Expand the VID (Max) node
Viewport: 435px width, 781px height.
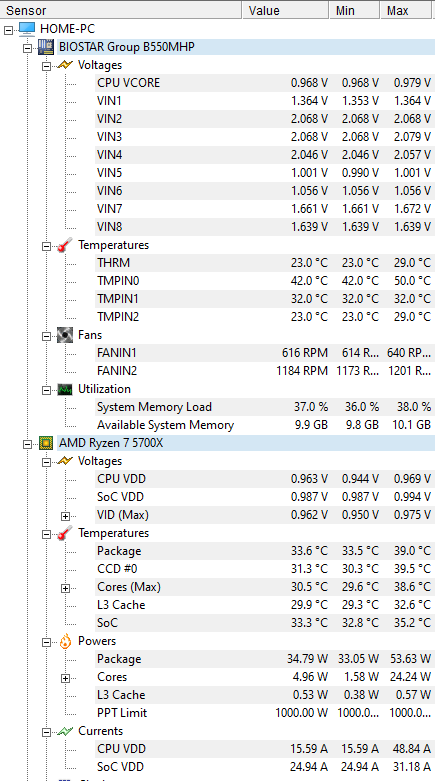coord(65,516)
